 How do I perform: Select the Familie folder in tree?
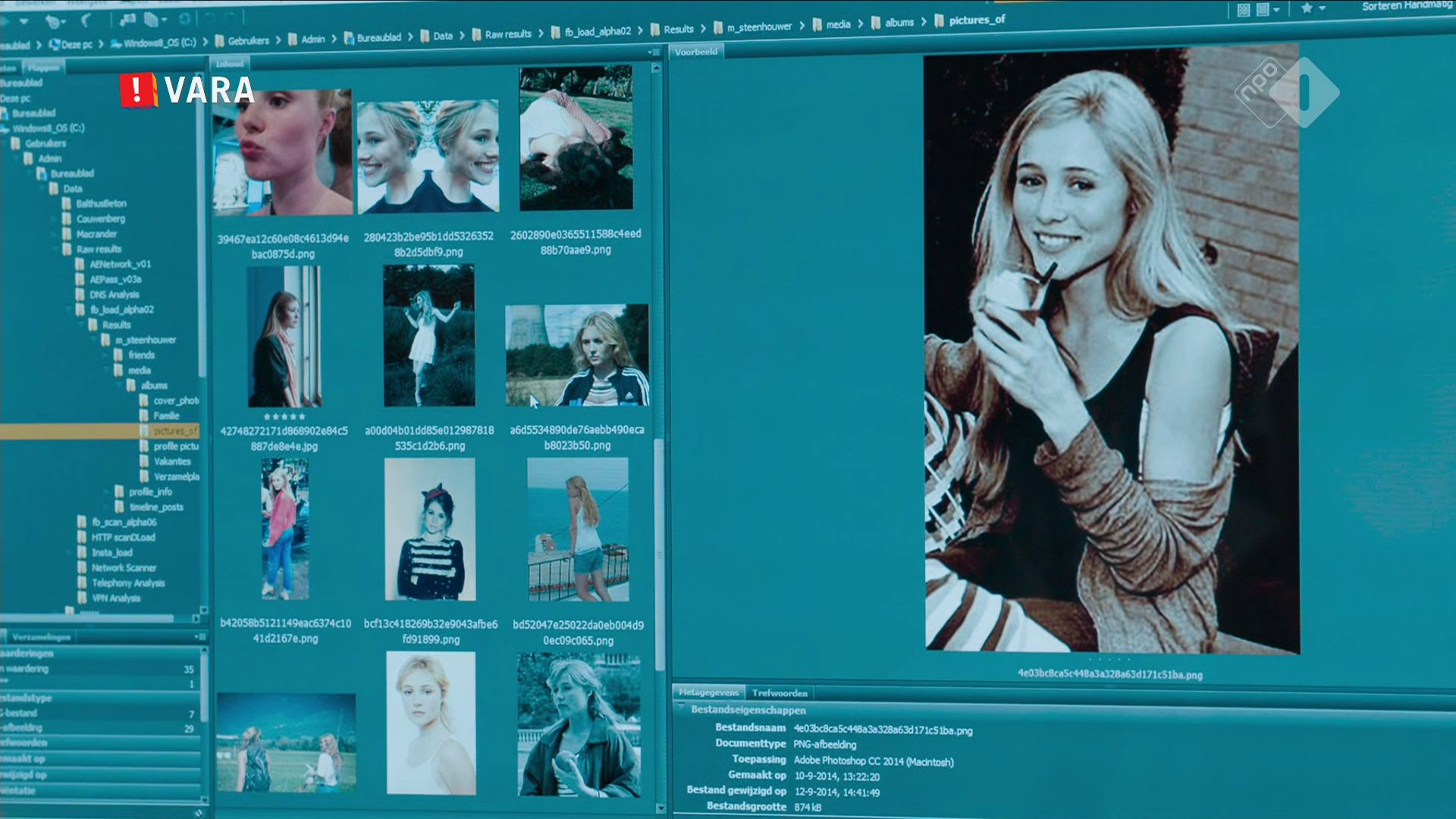coord(166,416)
